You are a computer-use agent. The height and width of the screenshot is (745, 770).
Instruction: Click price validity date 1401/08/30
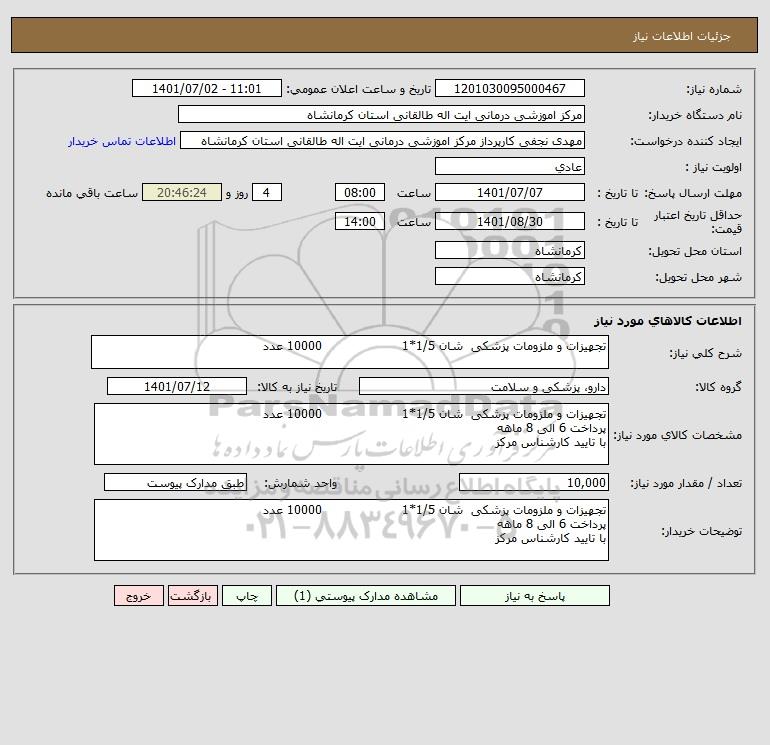coord(510,221)
